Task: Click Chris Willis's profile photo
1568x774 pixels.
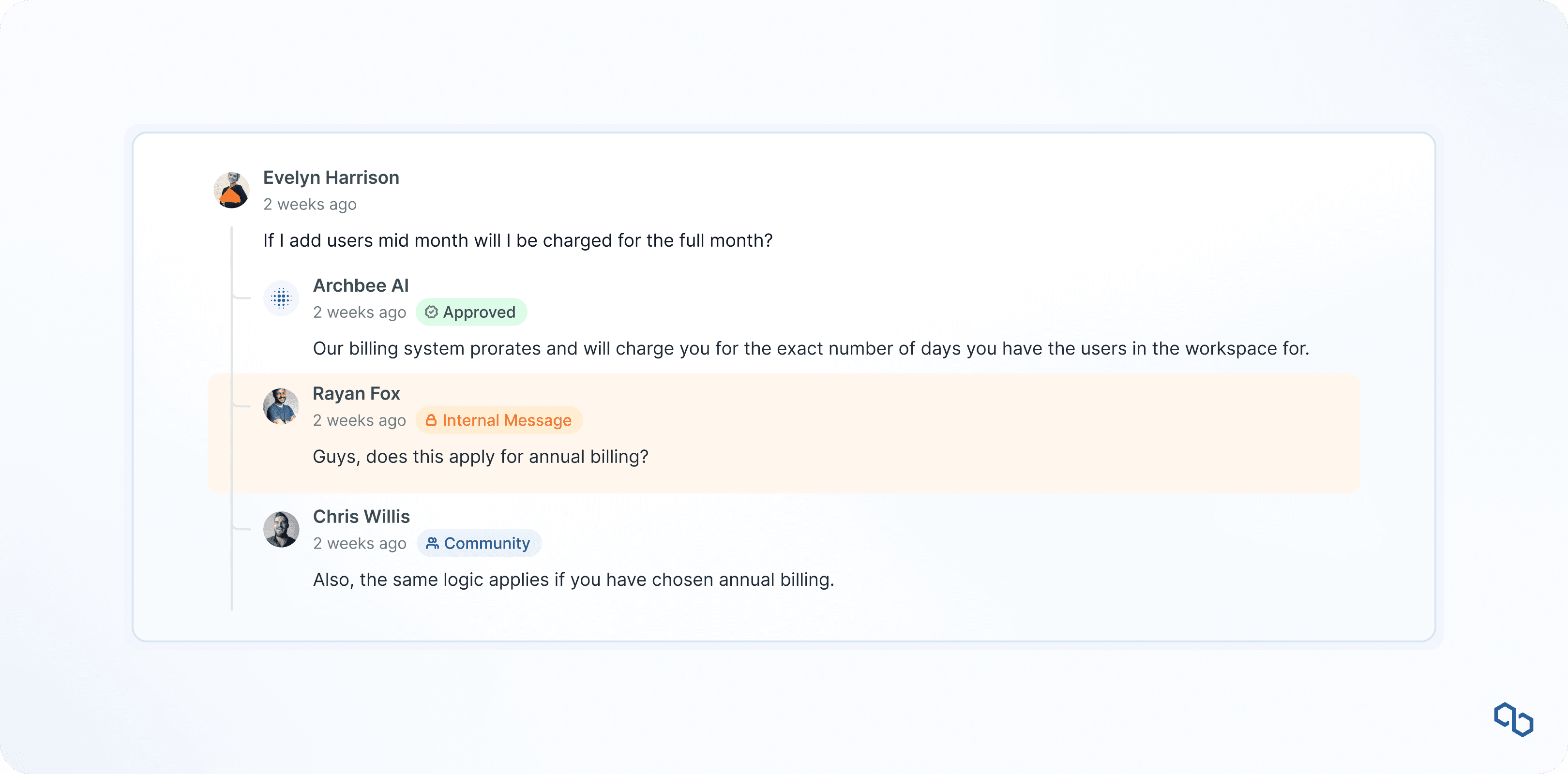Action: coord(281,529)
